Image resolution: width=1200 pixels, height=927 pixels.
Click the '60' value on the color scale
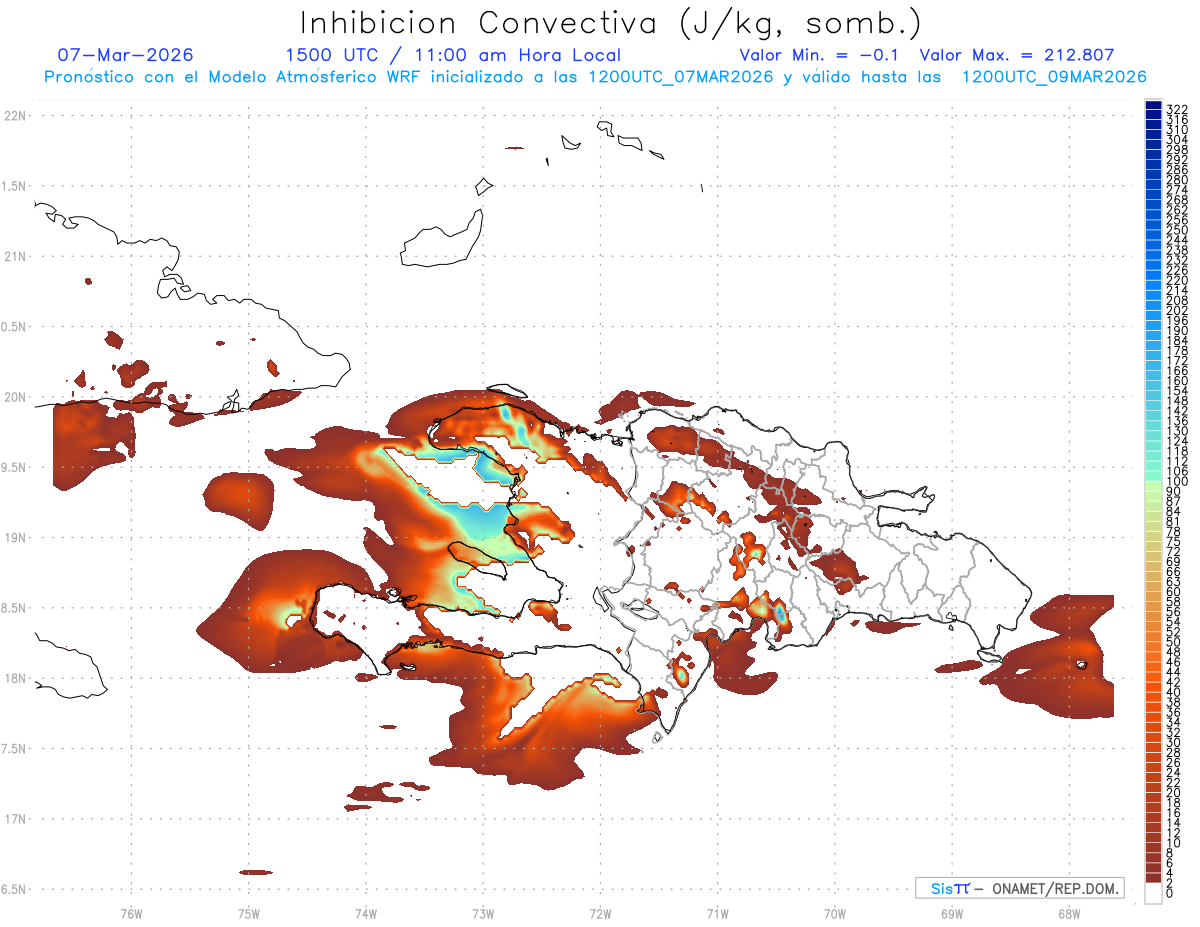1174,591
